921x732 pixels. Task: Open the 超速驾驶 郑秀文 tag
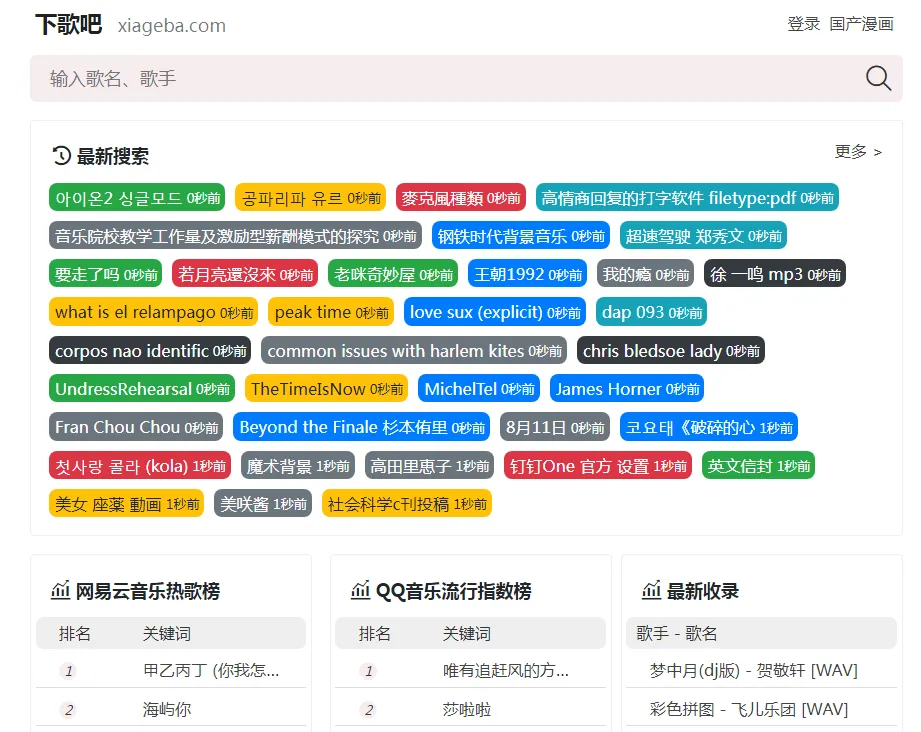(x=703, y=236)
